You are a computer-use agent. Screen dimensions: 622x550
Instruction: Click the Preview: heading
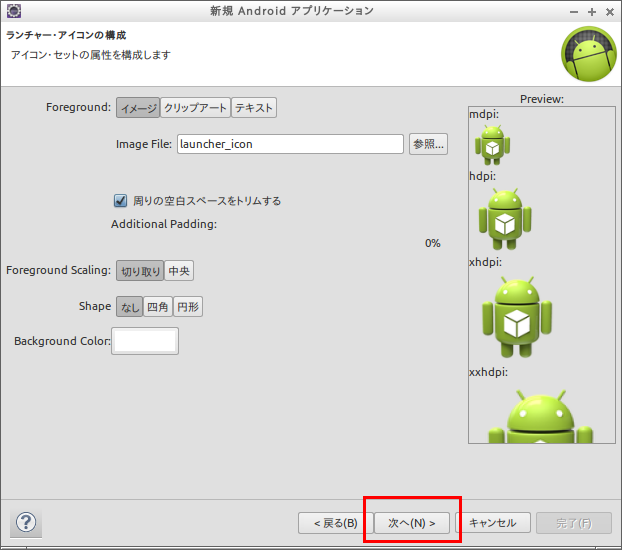(542, 99)
